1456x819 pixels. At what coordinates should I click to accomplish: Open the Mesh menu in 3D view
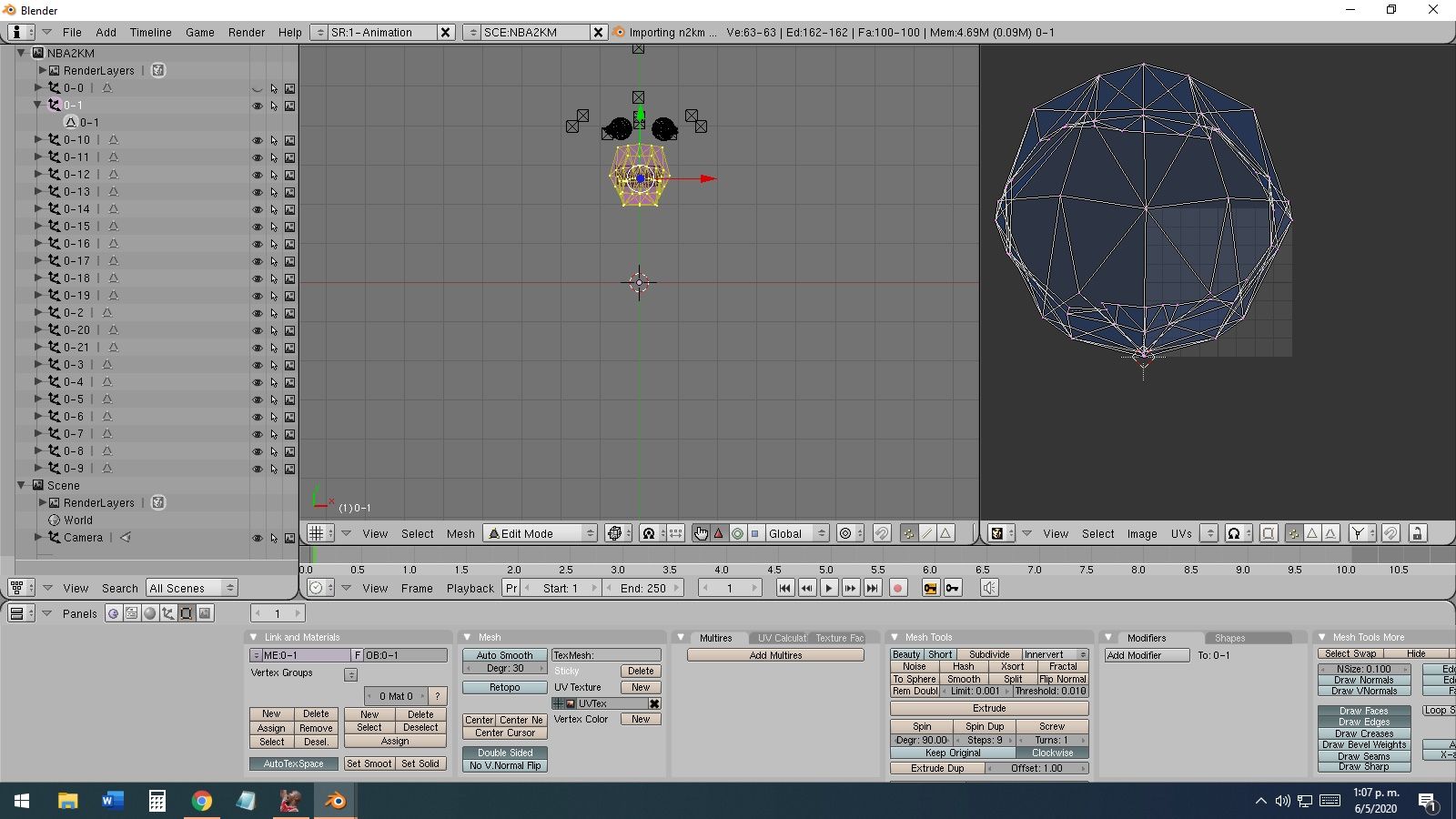coord(460,533)
